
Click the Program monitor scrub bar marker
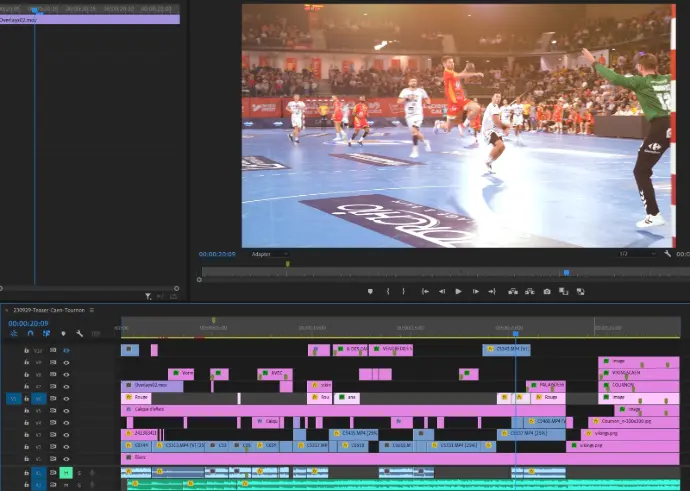click(x=288, y=264)
